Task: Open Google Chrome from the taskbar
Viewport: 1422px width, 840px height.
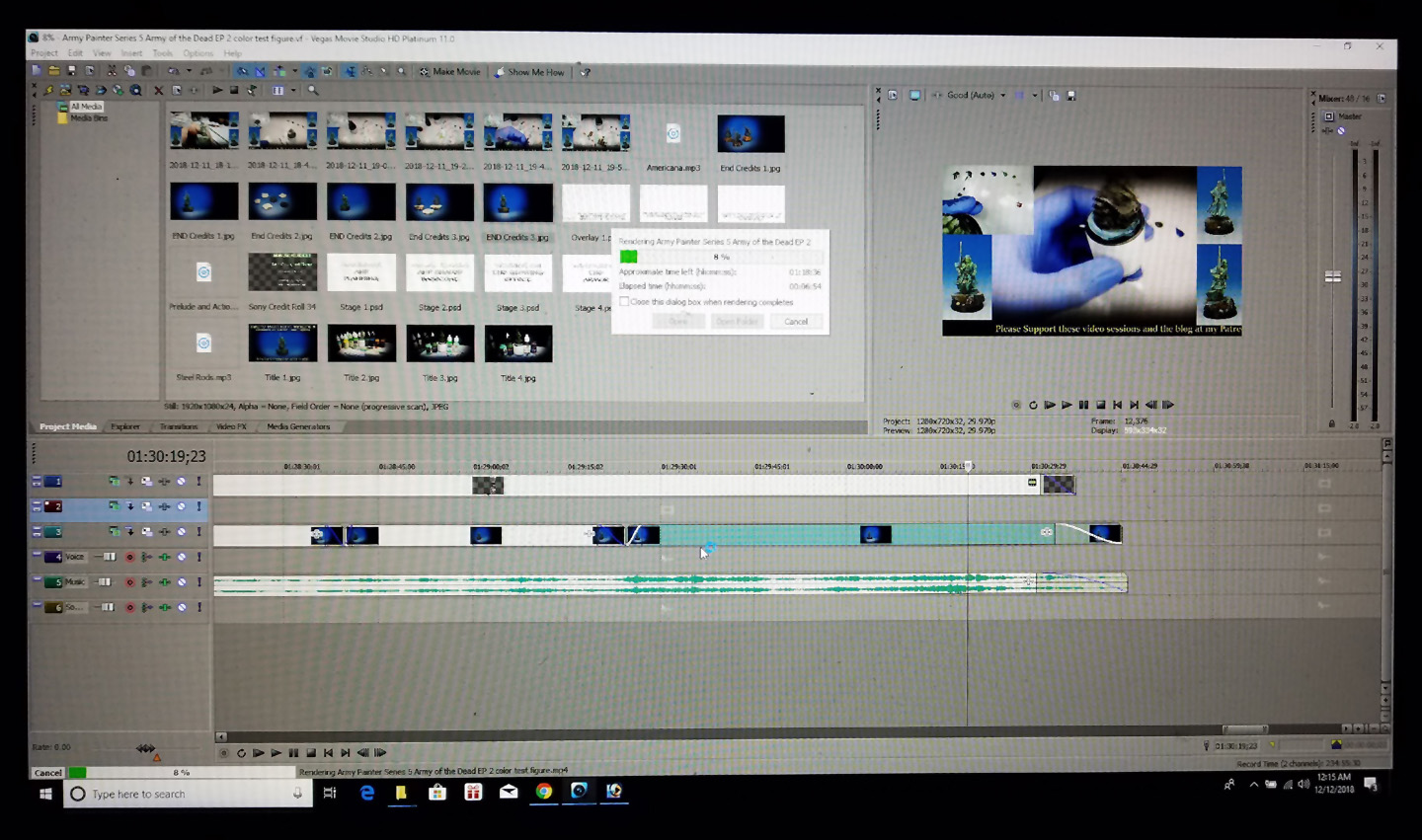Action: pyautogui.click(x=543, y=792)
